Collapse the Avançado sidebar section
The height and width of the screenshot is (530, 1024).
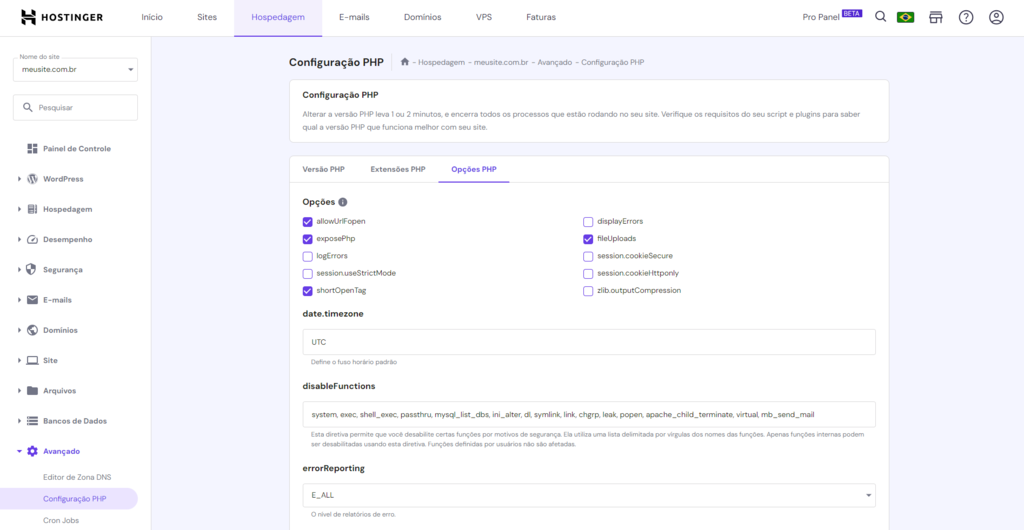20,451
